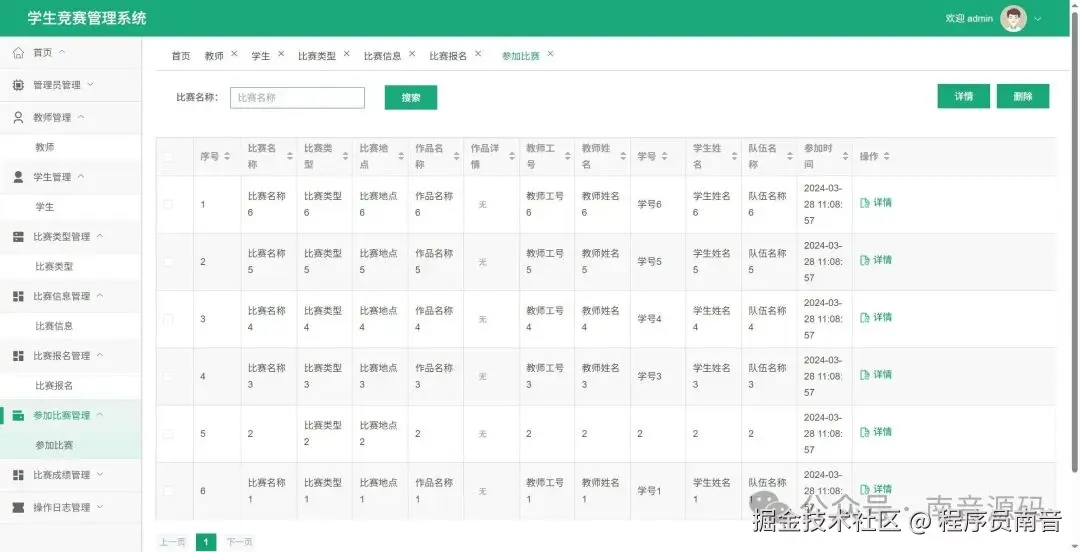
Task: Click 详情 icon in row 比赛名称6
Action: click(x=864, y=203)
